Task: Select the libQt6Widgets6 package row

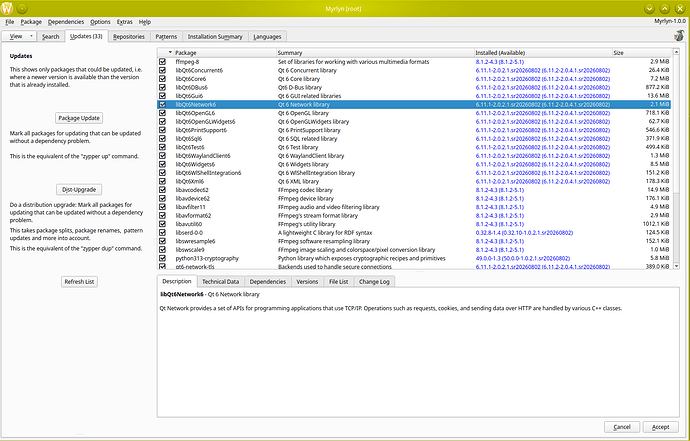Action: tap(414, 164)
